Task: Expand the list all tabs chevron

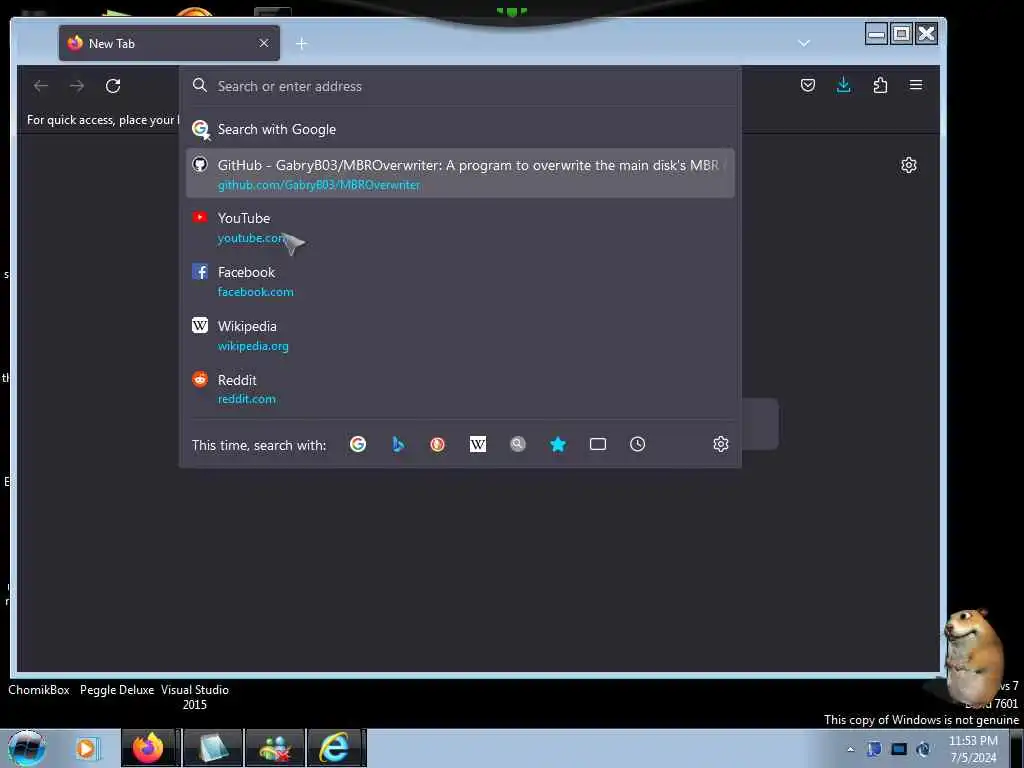Action: 804,43
